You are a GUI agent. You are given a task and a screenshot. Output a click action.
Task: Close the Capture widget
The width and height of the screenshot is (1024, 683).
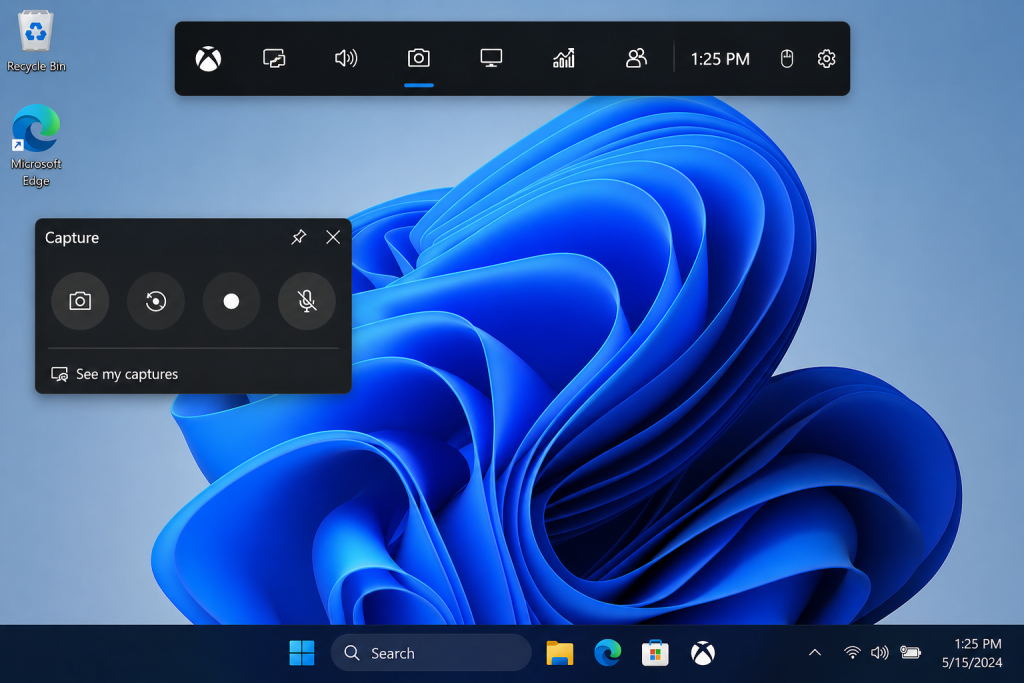333,237
